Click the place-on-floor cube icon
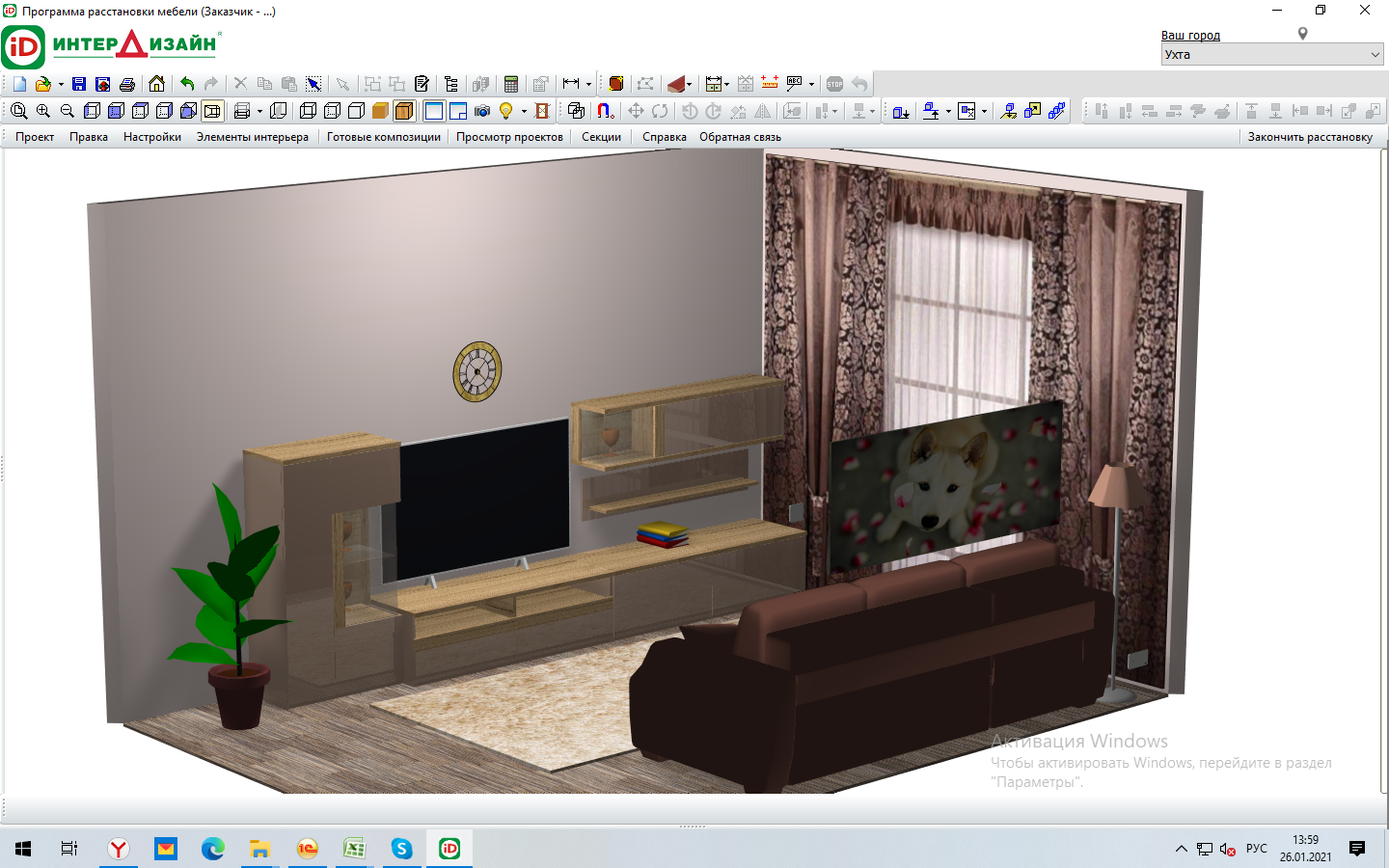 1008,111
